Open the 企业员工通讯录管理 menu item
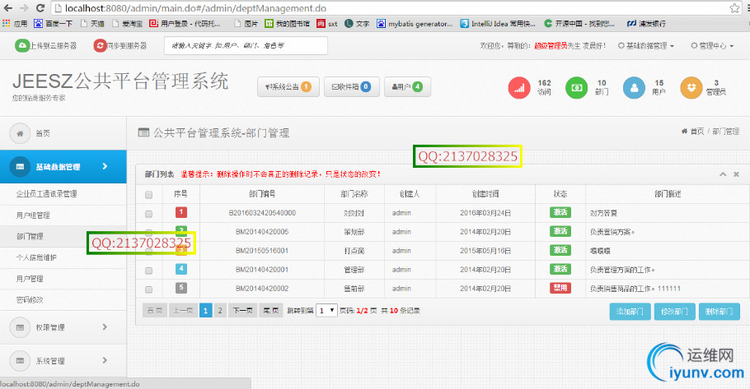Image resolution: width=750 pixels, height=389 pixels. [x=46, y=194]
